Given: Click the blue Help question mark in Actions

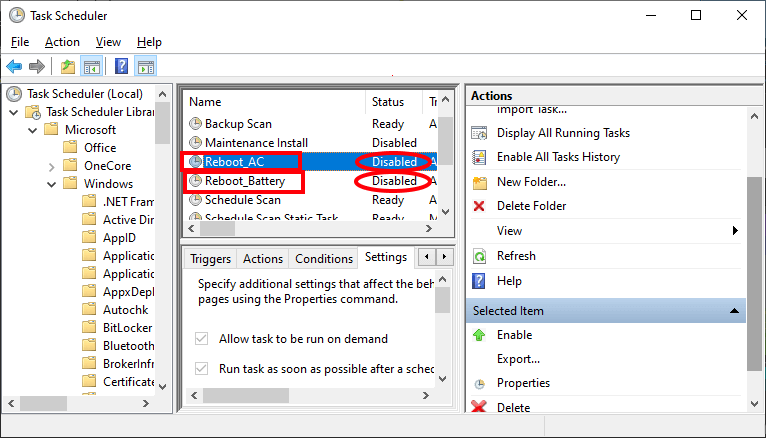Looking at the screenshot, I should pyautogui.click(x=479, y=281).
